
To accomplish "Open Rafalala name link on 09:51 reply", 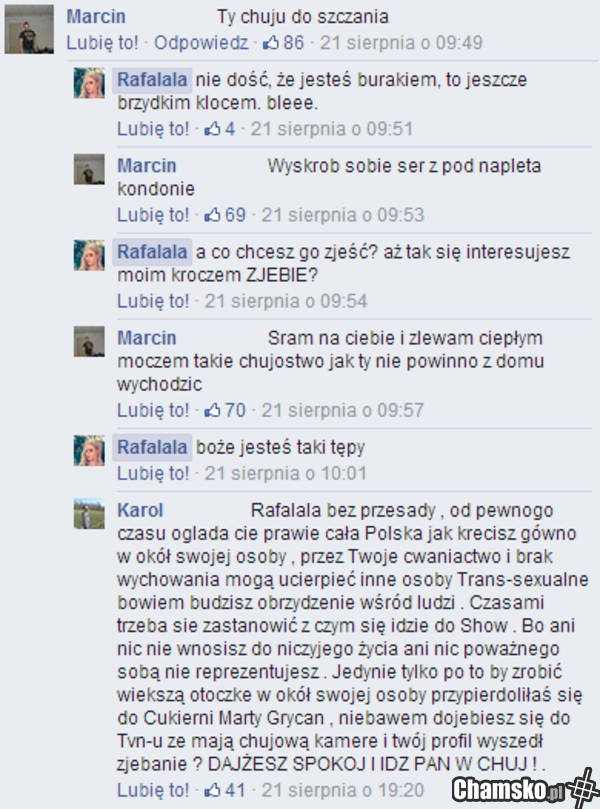I will point(152,80).
